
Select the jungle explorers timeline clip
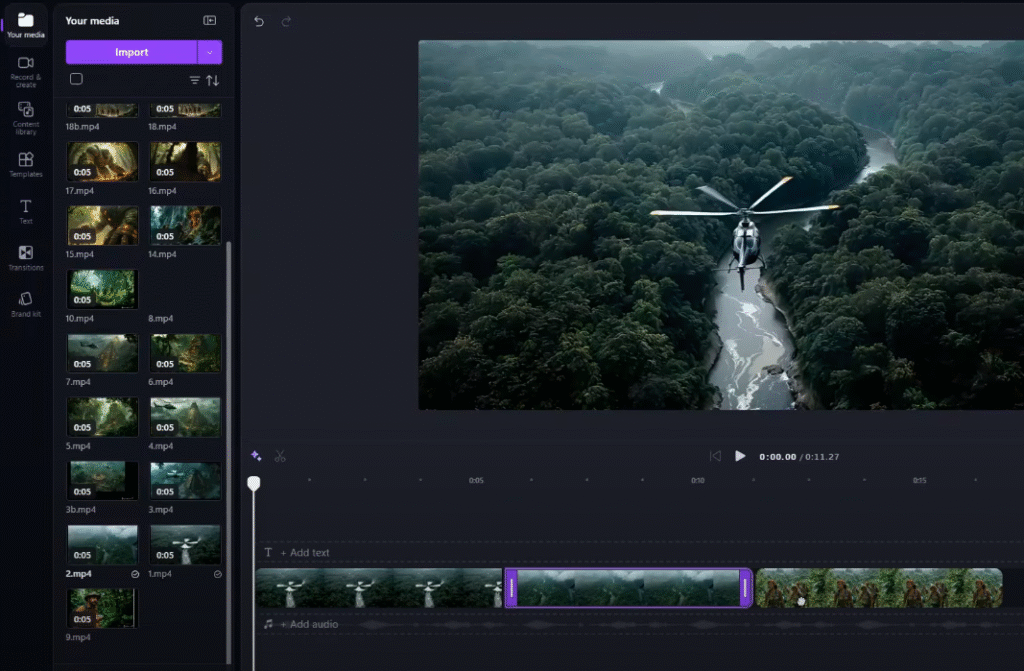pyautogui.click(x=879, y=588)
